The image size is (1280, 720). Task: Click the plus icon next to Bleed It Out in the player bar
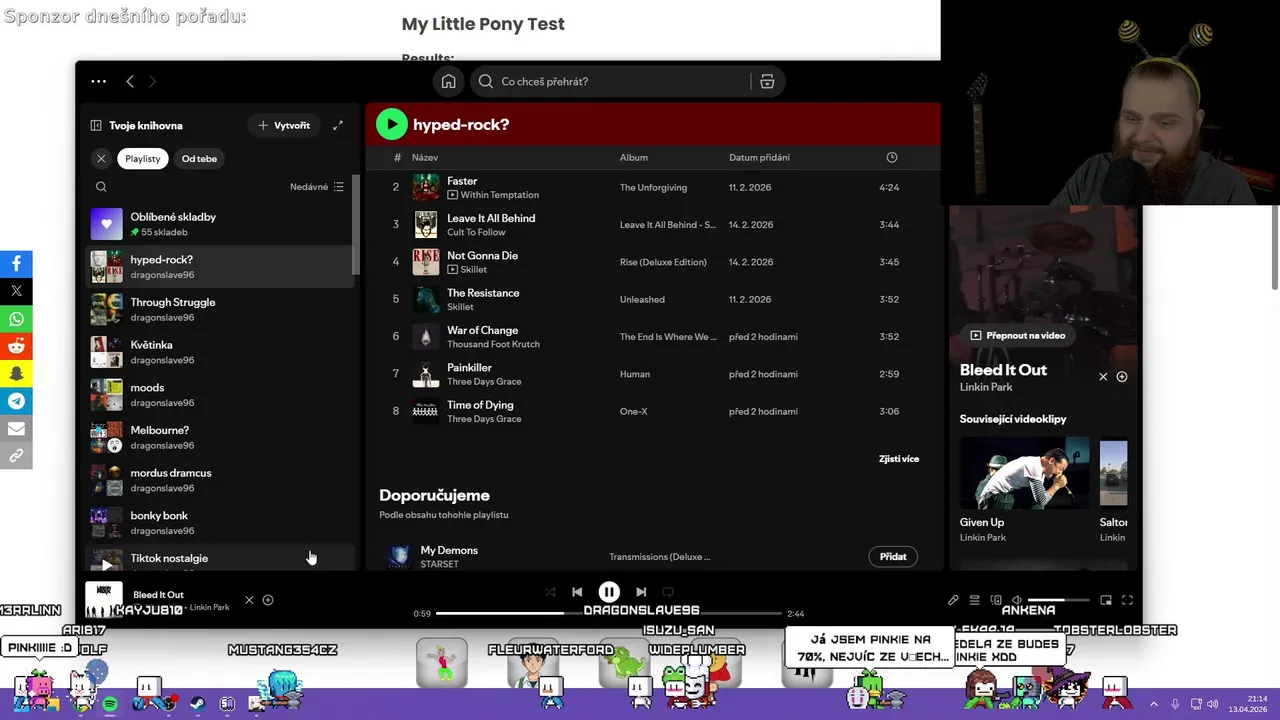tap(268, 600)
